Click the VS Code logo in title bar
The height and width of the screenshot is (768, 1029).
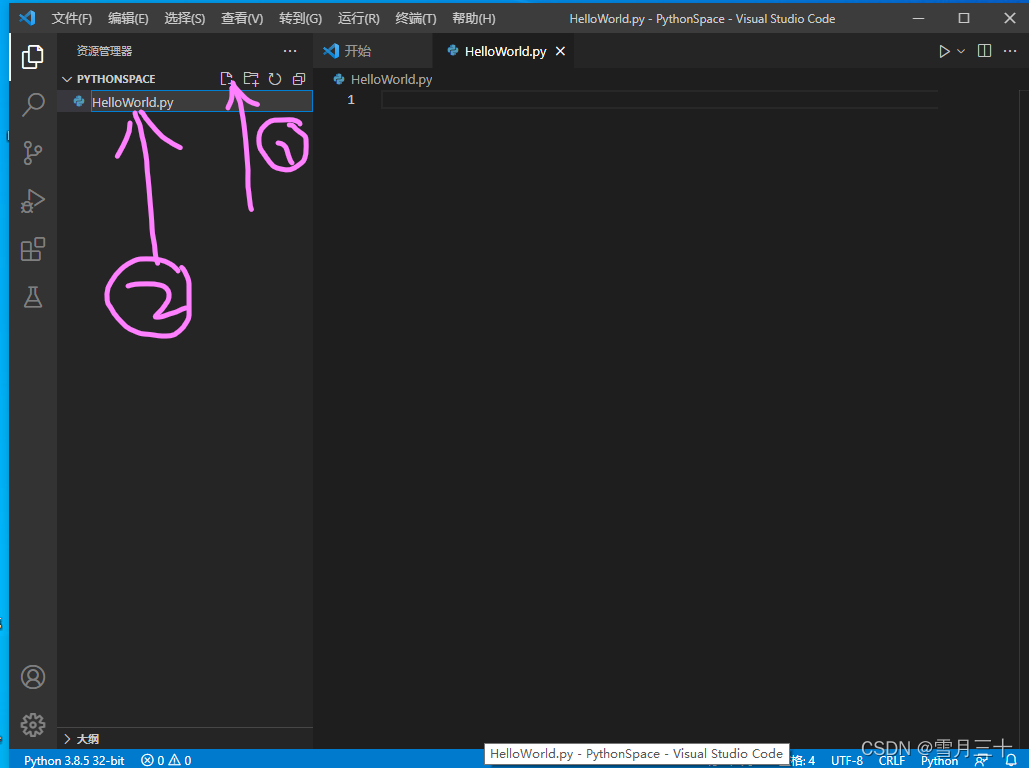pos(27,18)
